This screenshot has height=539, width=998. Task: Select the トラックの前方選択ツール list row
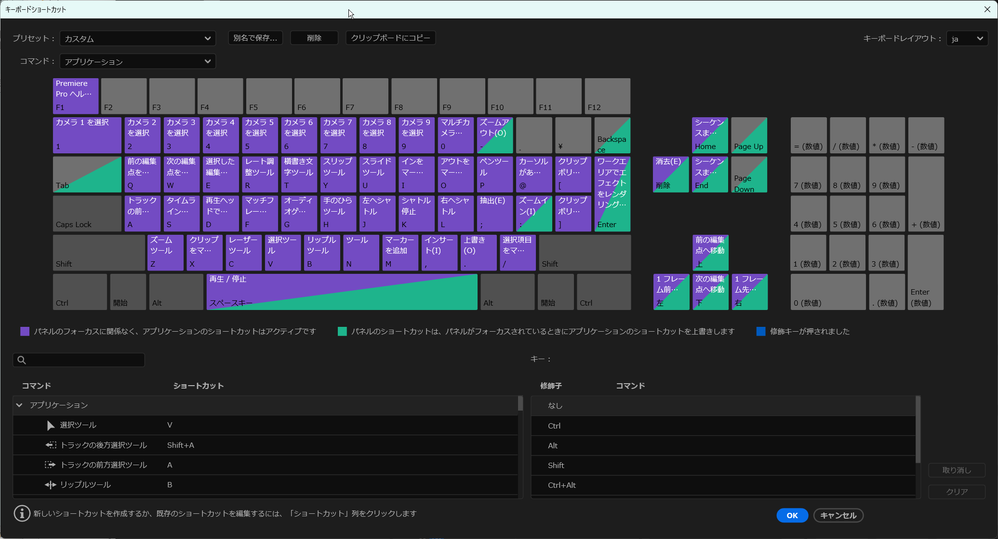click(x=265, y=465)
